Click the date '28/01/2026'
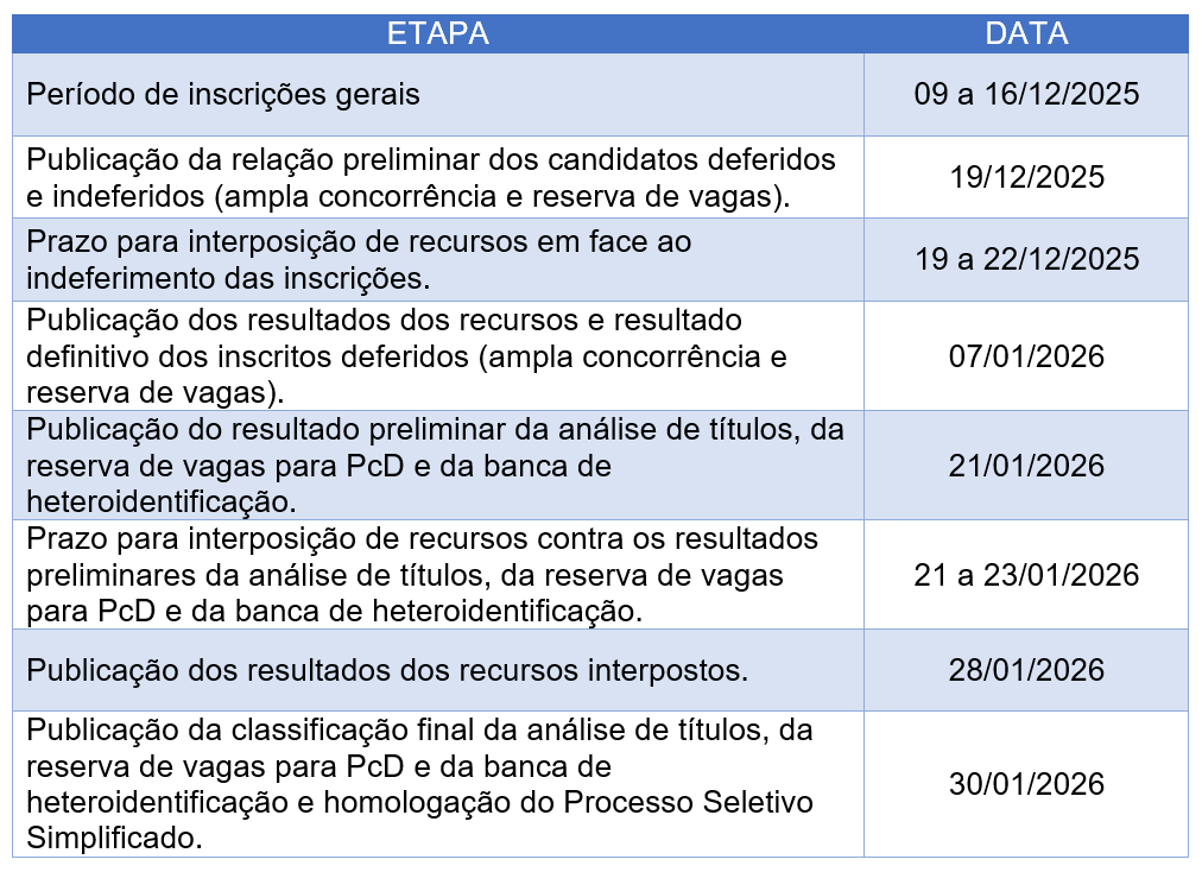The image size is (1202, 872). click(1026, 669)
